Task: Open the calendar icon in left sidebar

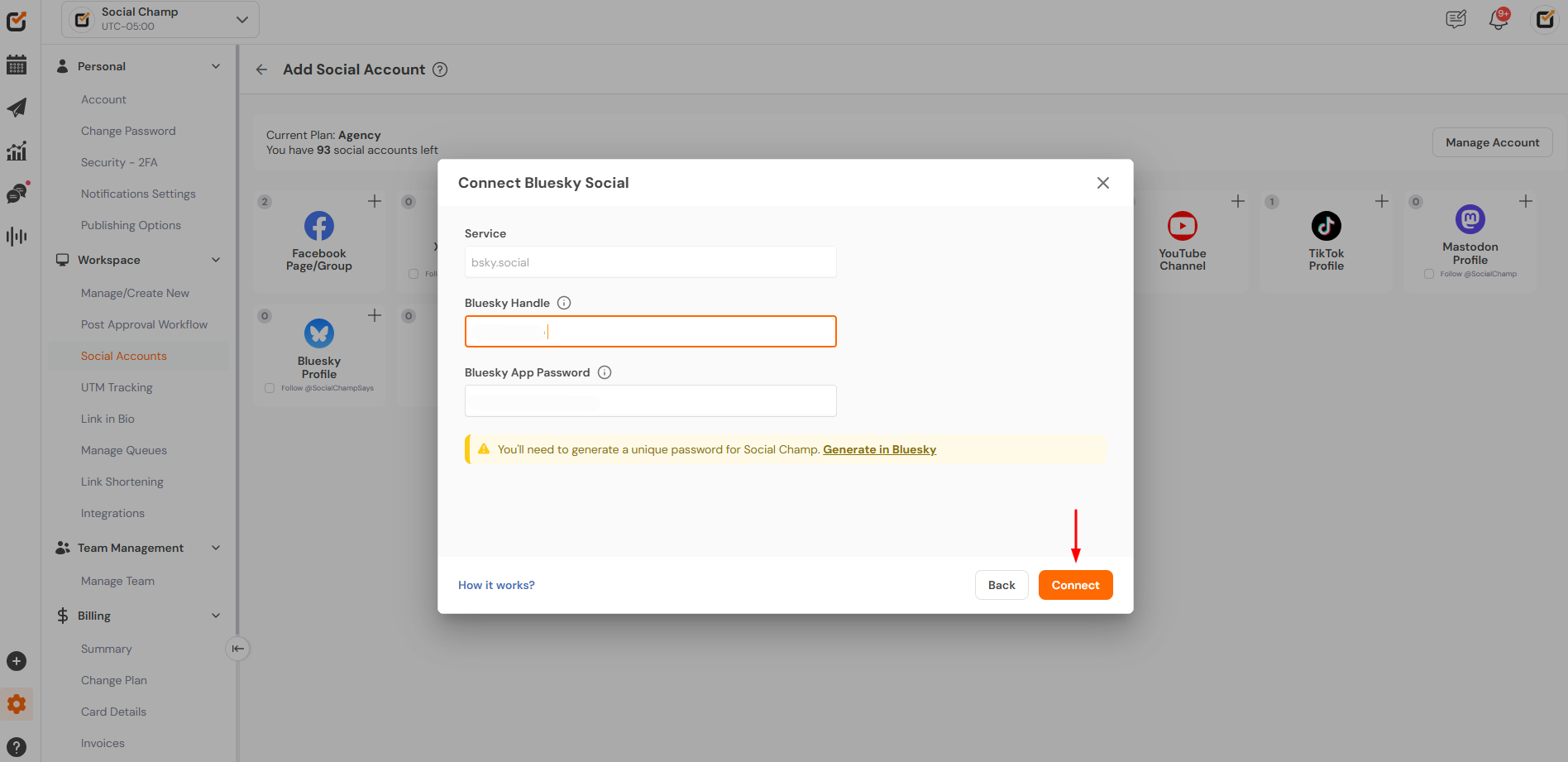Action: click(17, 65)
